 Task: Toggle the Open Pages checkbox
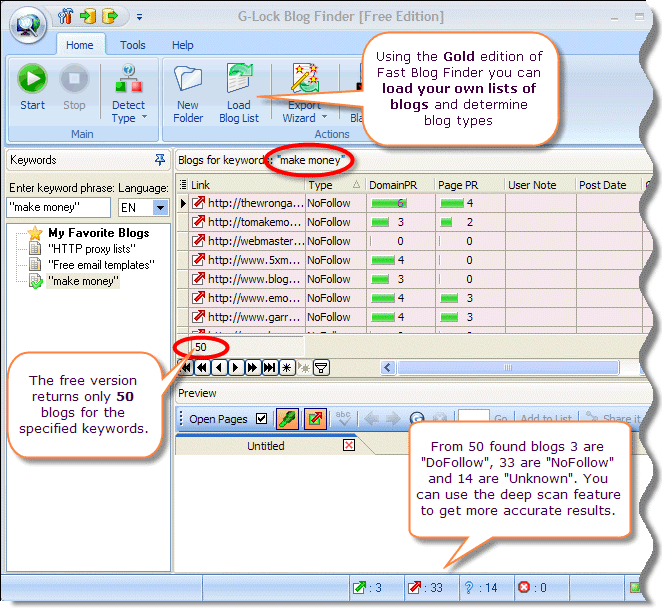pyautogui.click(x=262, y=419)
